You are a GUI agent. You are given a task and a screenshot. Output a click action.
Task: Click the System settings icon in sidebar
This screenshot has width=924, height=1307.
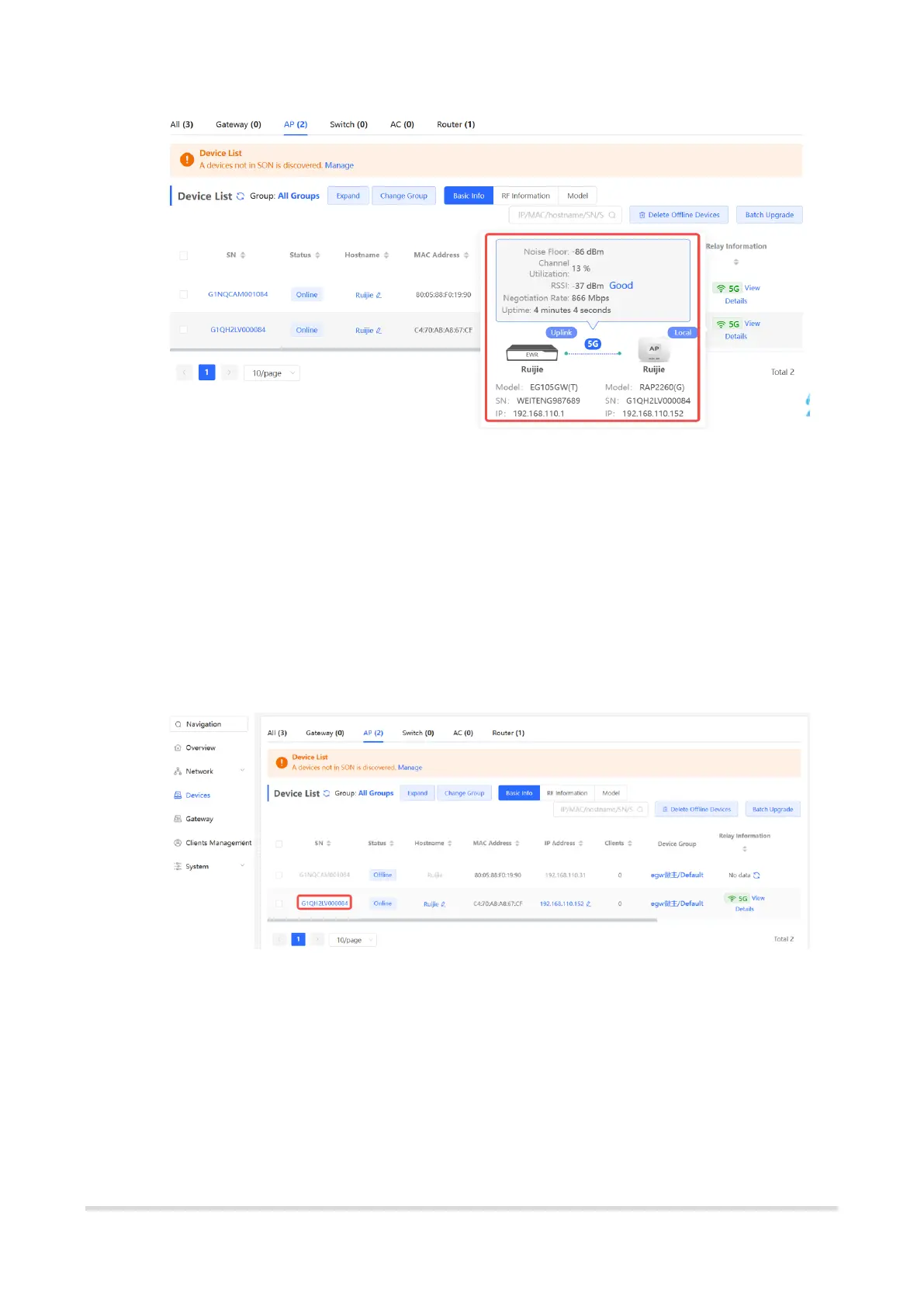[178, 866]
